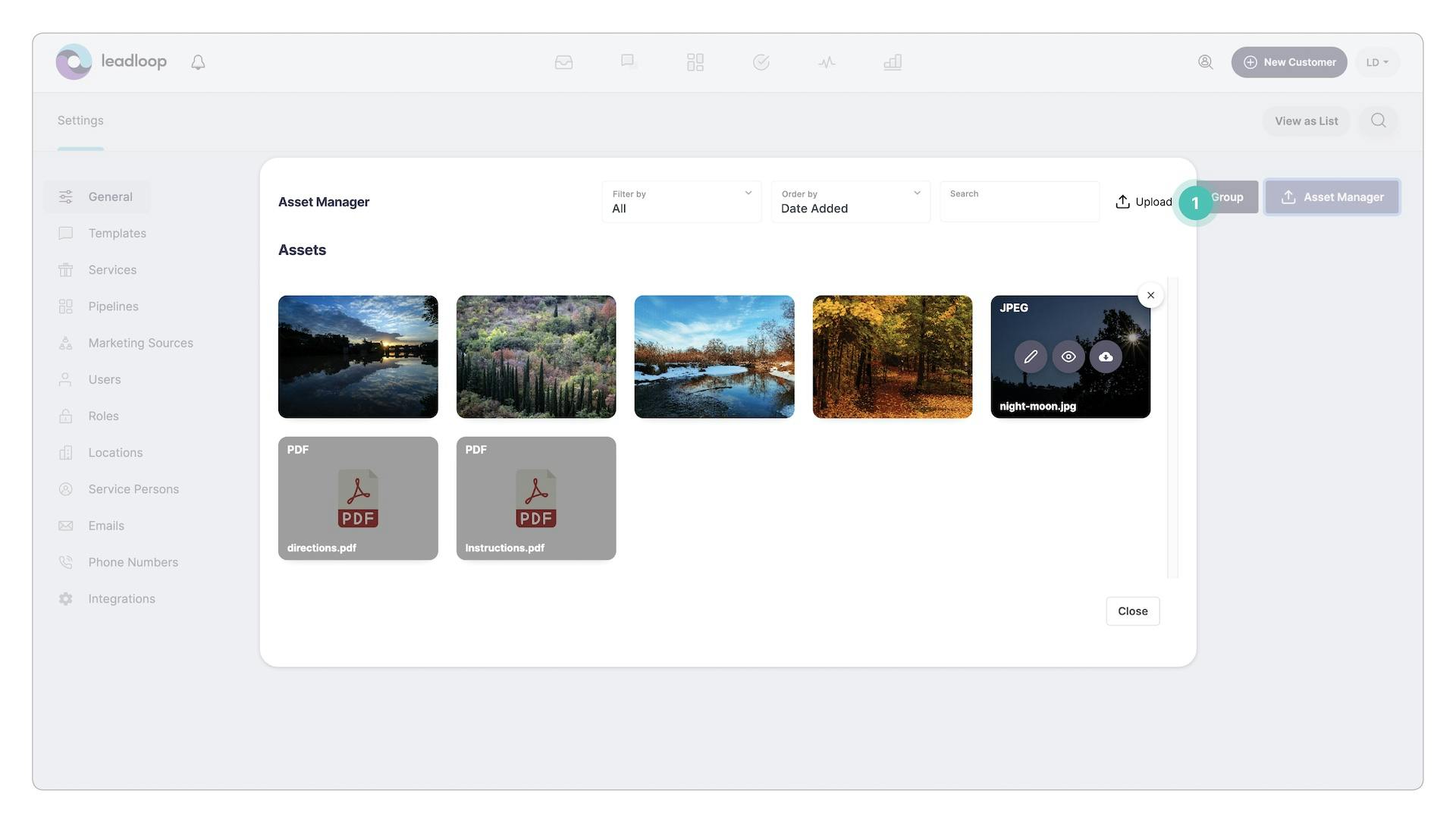The width and height of the screenshot is (1456, 823).
Task: Click the customer search icon beside New Customer
Action: tap(1205, 62)
